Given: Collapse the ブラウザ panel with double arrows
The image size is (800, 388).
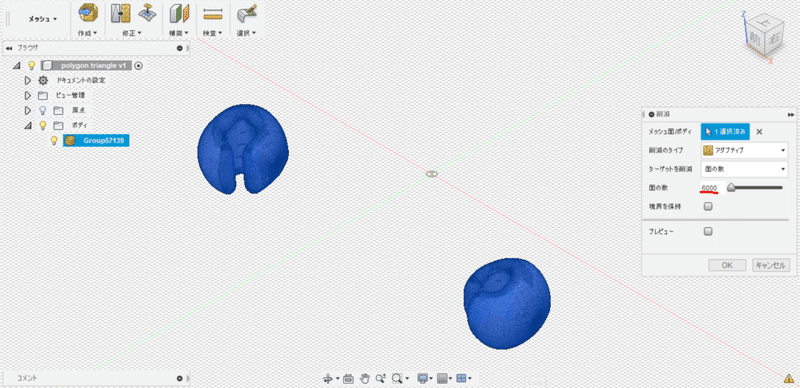Looking at the screenshot, I should [x=8, y=48].
